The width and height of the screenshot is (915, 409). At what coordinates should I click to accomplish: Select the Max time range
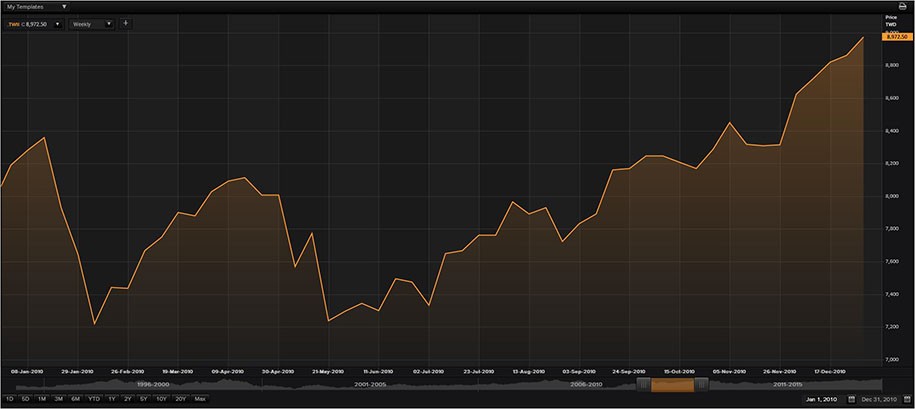[x=200, y=399]
